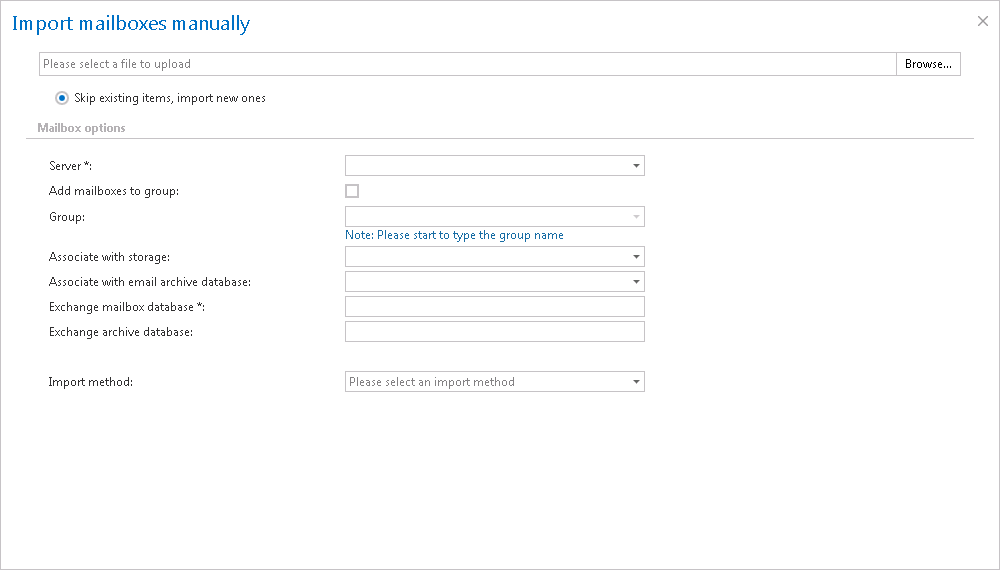Screen dimensions: 1000x570
Task: Open the Server dropdown arrow
Action: pyautogui.click(x=636, y=166)
